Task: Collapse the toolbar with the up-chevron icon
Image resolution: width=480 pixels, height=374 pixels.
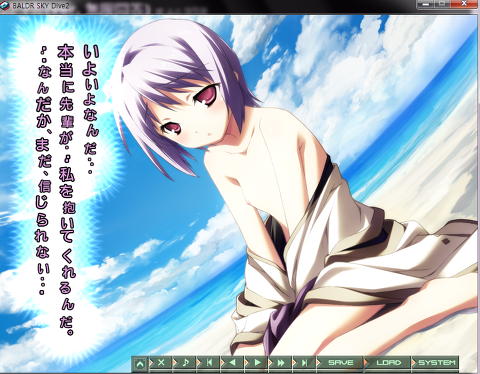Action: point(140,363)
